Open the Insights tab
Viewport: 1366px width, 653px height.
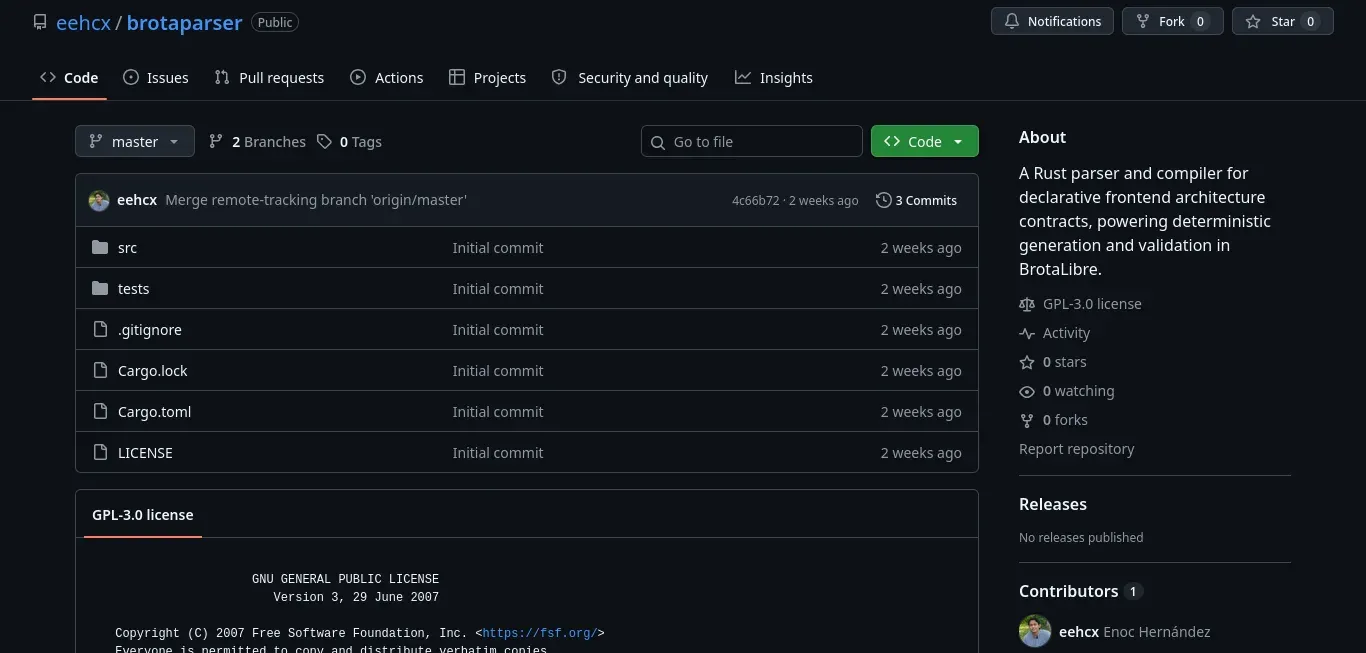tap(774, 77)
